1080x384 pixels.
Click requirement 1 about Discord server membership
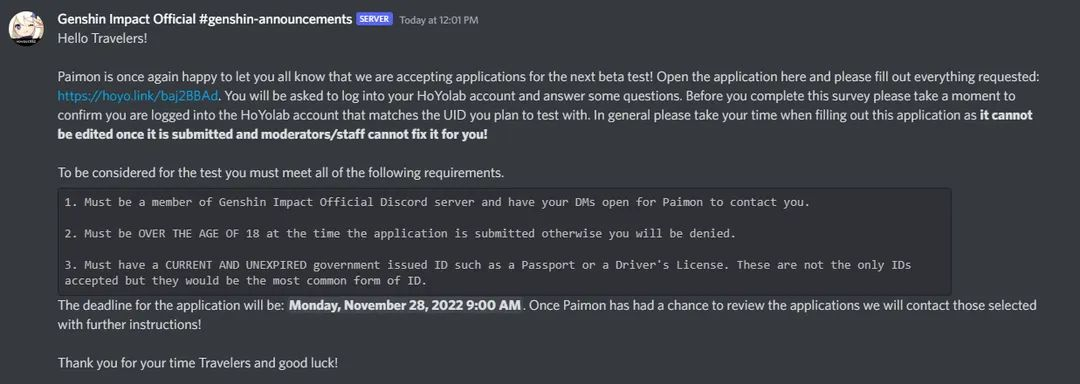click(x=438, y=203)
